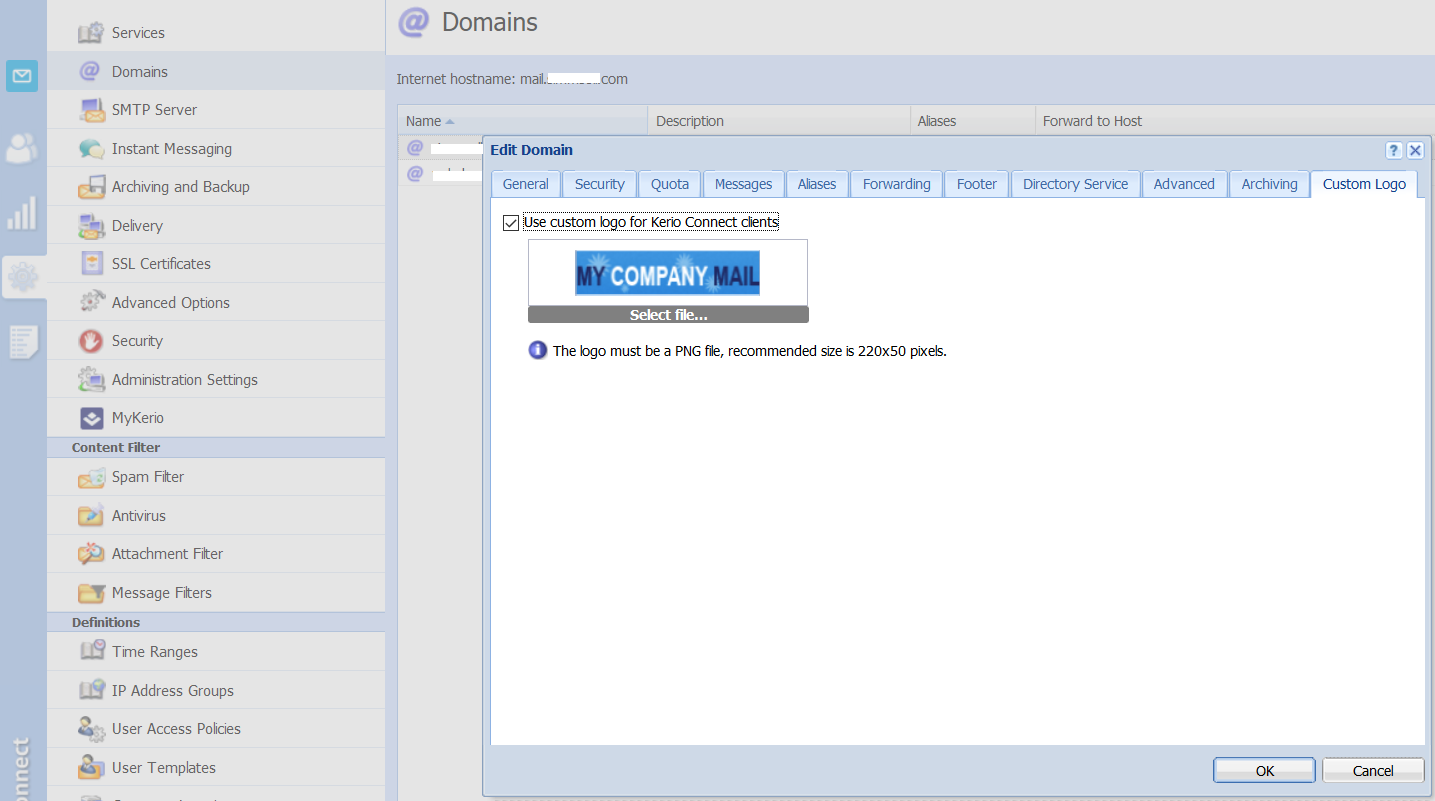
Task: Click the info icon beside PNG hint
Action: (538, 350)
